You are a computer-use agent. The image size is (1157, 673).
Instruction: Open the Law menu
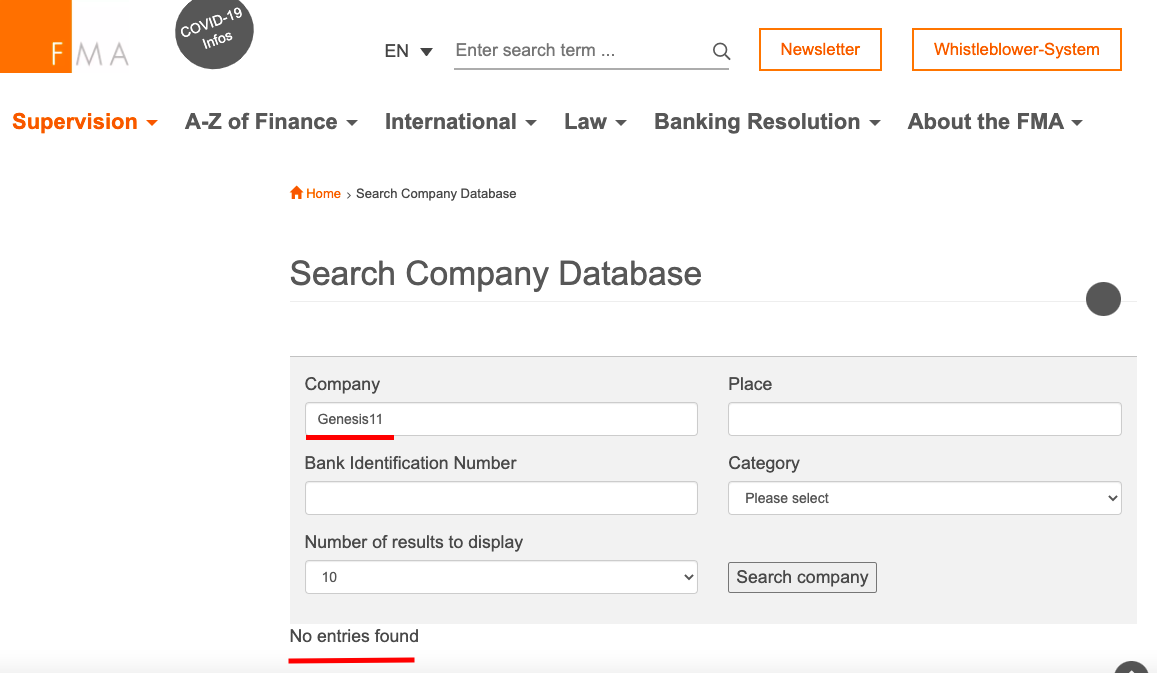(595, 122)
